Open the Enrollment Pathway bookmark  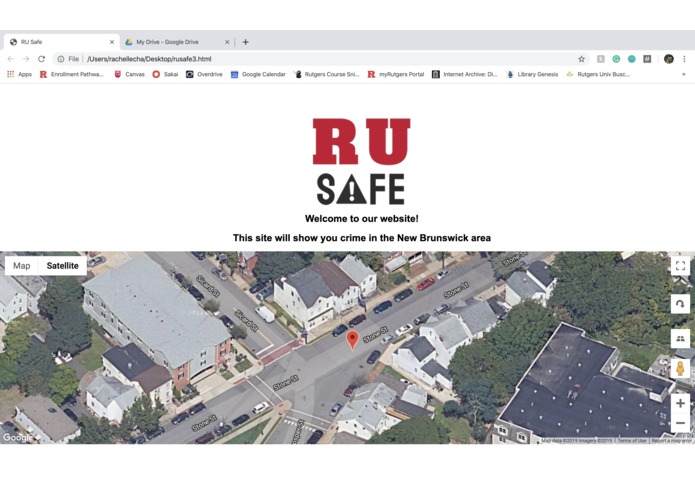72,74
